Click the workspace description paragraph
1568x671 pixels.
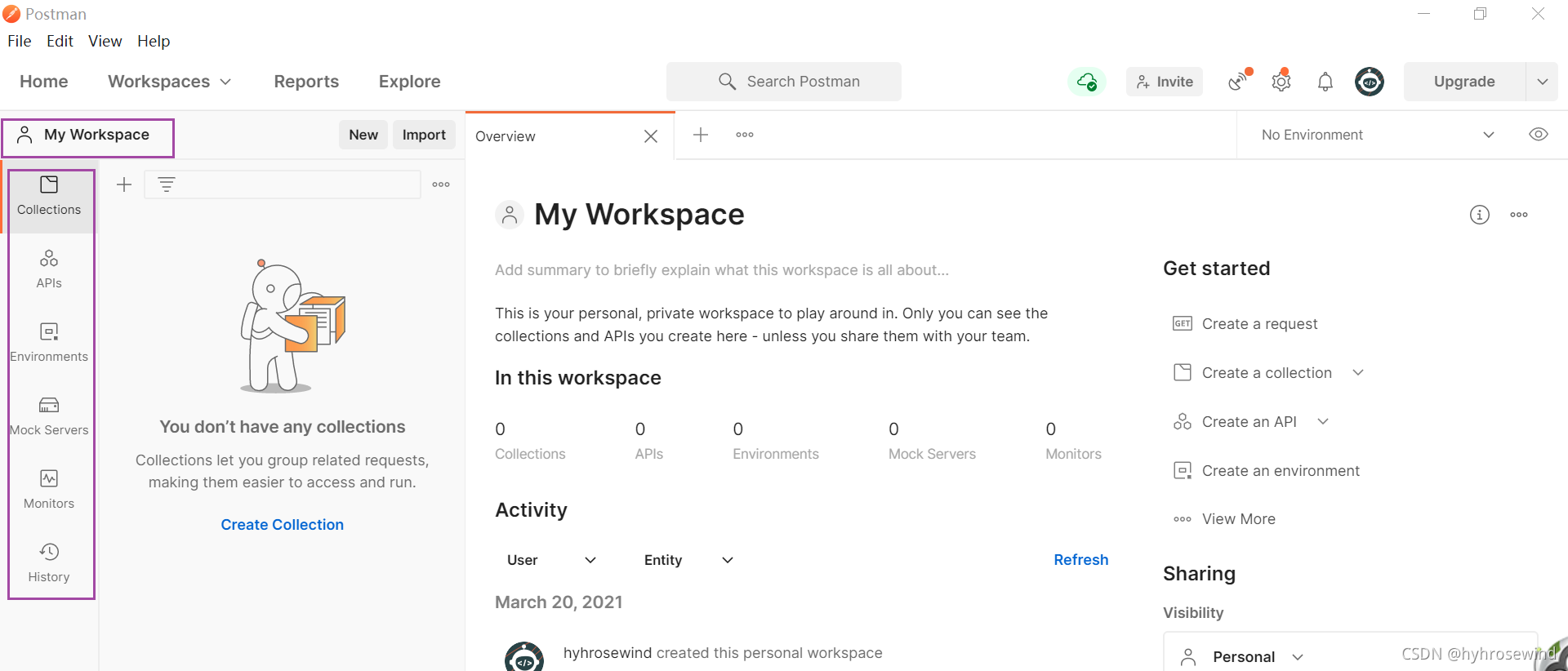coord(772,325)
